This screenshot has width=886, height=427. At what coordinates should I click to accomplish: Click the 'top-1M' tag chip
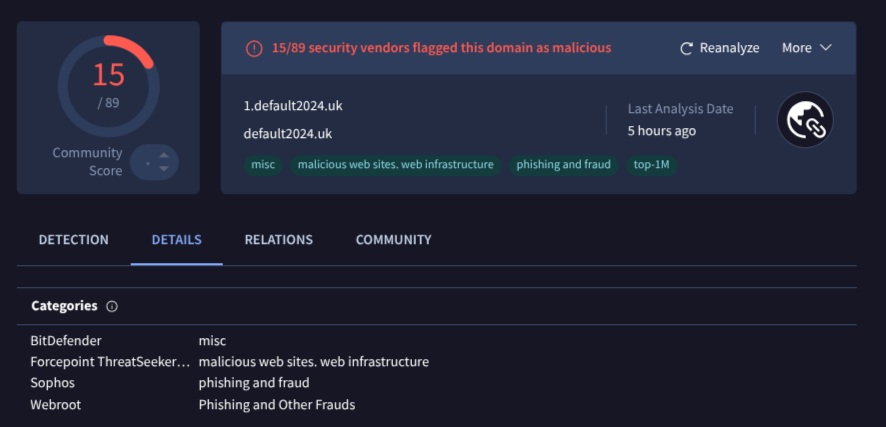tap(652, 165)
